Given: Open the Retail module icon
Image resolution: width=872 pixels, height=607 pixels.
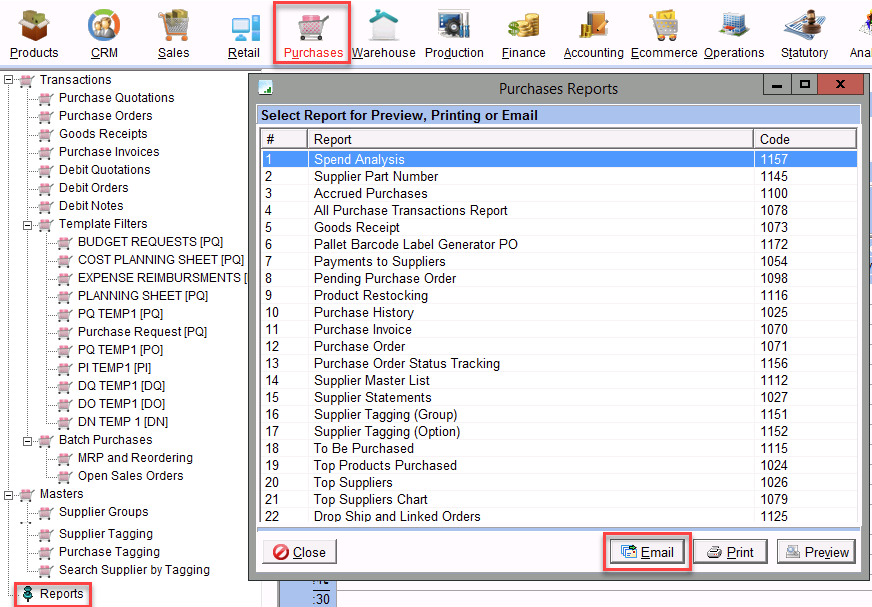Looking at the screenshot, I should click(244, 32).
